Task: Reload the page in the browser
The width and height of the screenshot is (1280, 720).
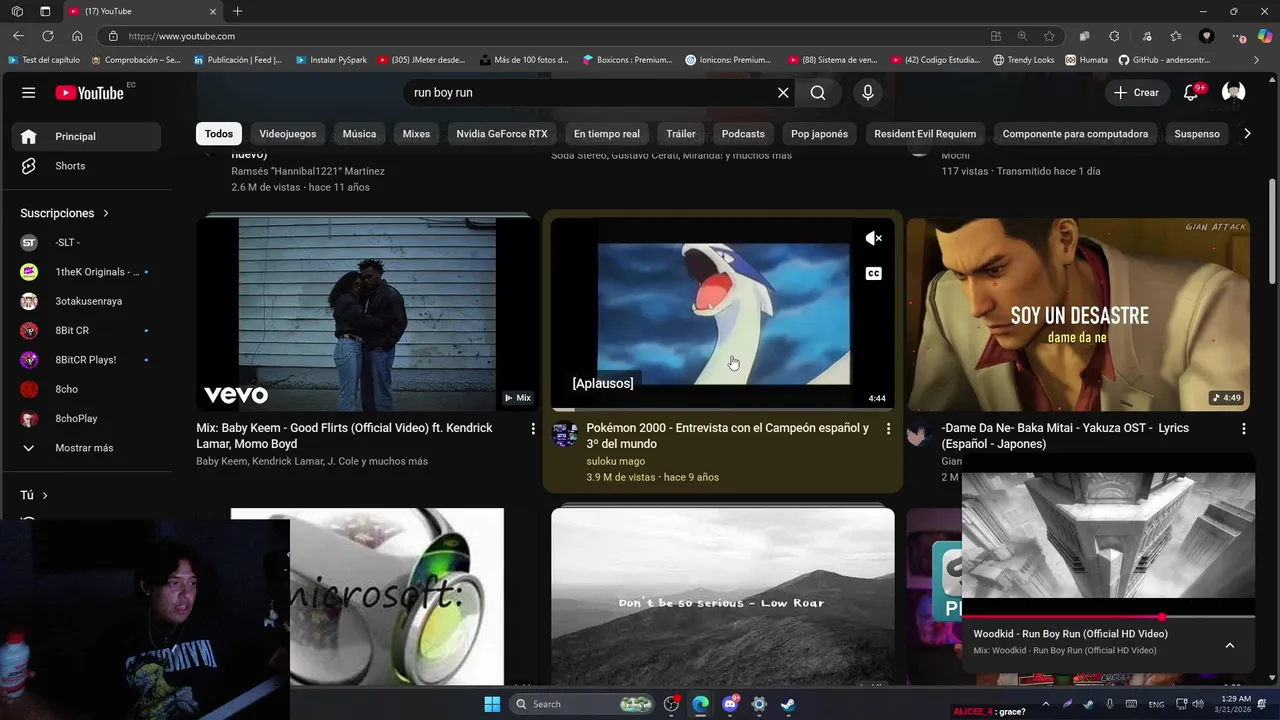Action: click(x=47, y=36)
